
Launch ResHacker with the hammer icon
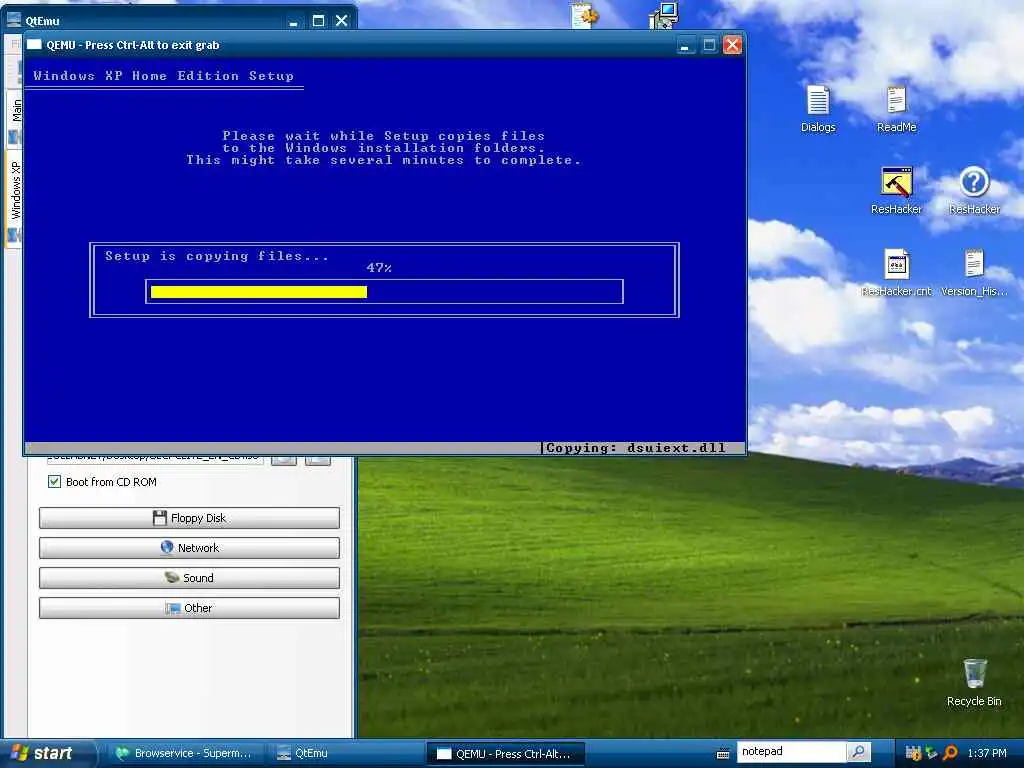pos(896,191)
